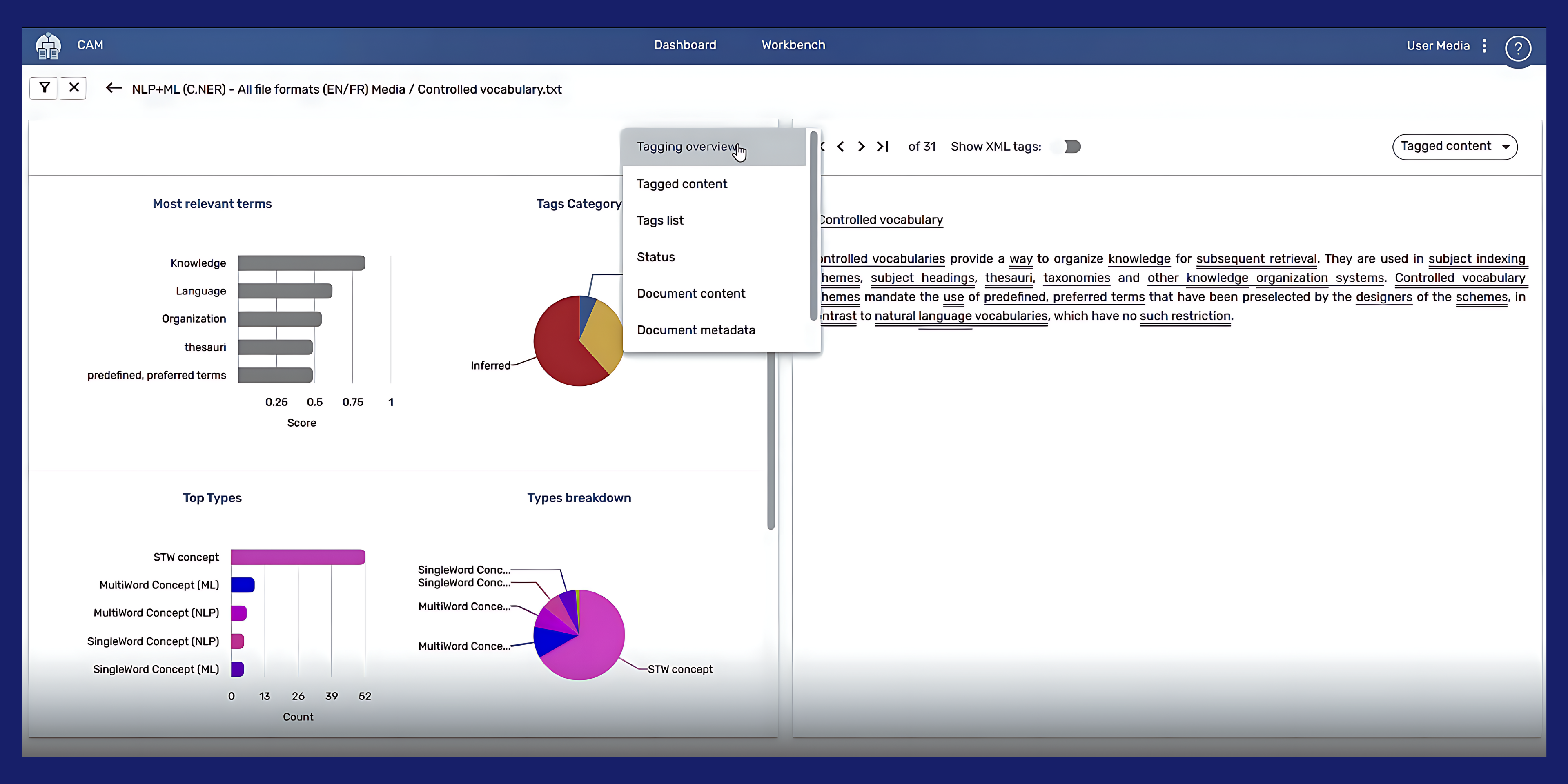This screenshot has width=1568, height=784.
Task: Click the User Media label
Action: (1438, 46)
